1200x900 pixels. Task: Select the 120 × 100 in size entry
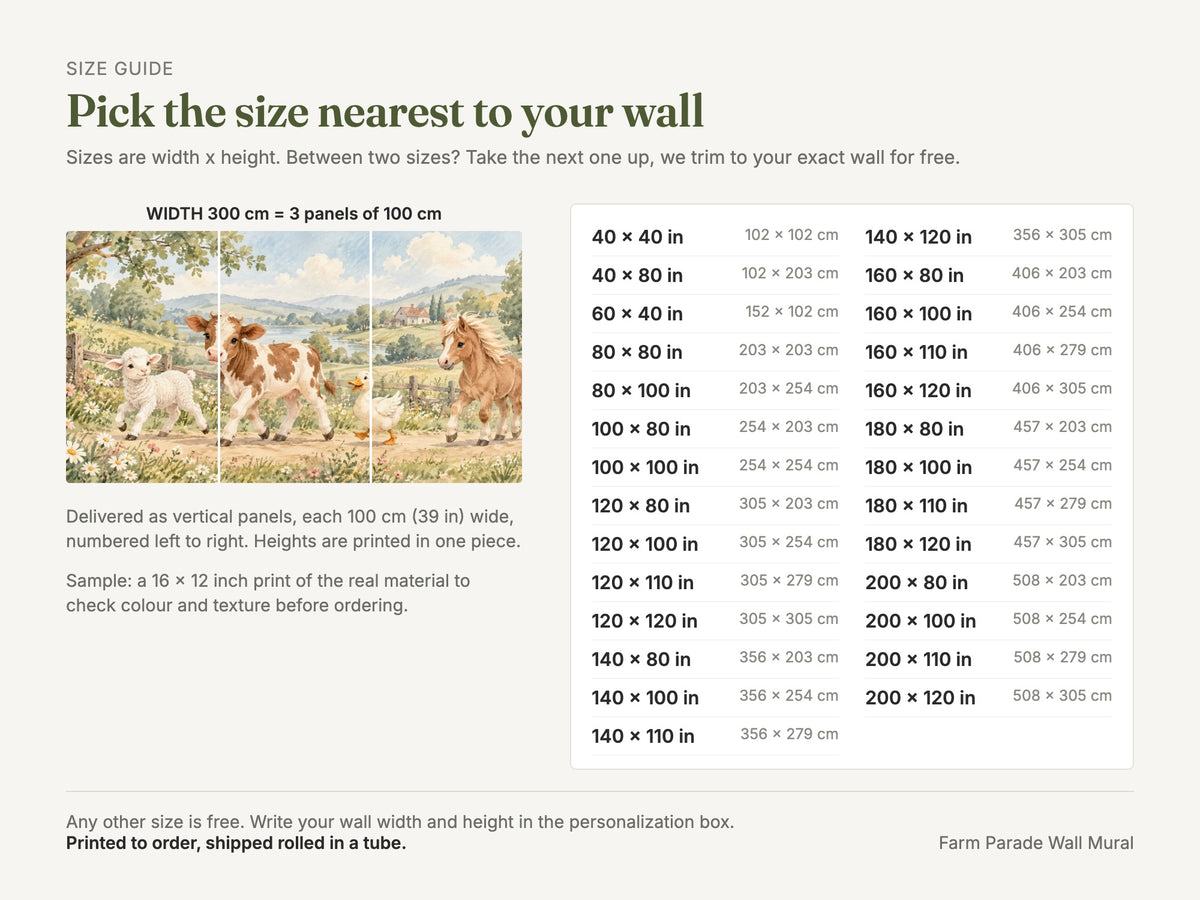pyautogui.click(x=715, y=543)
